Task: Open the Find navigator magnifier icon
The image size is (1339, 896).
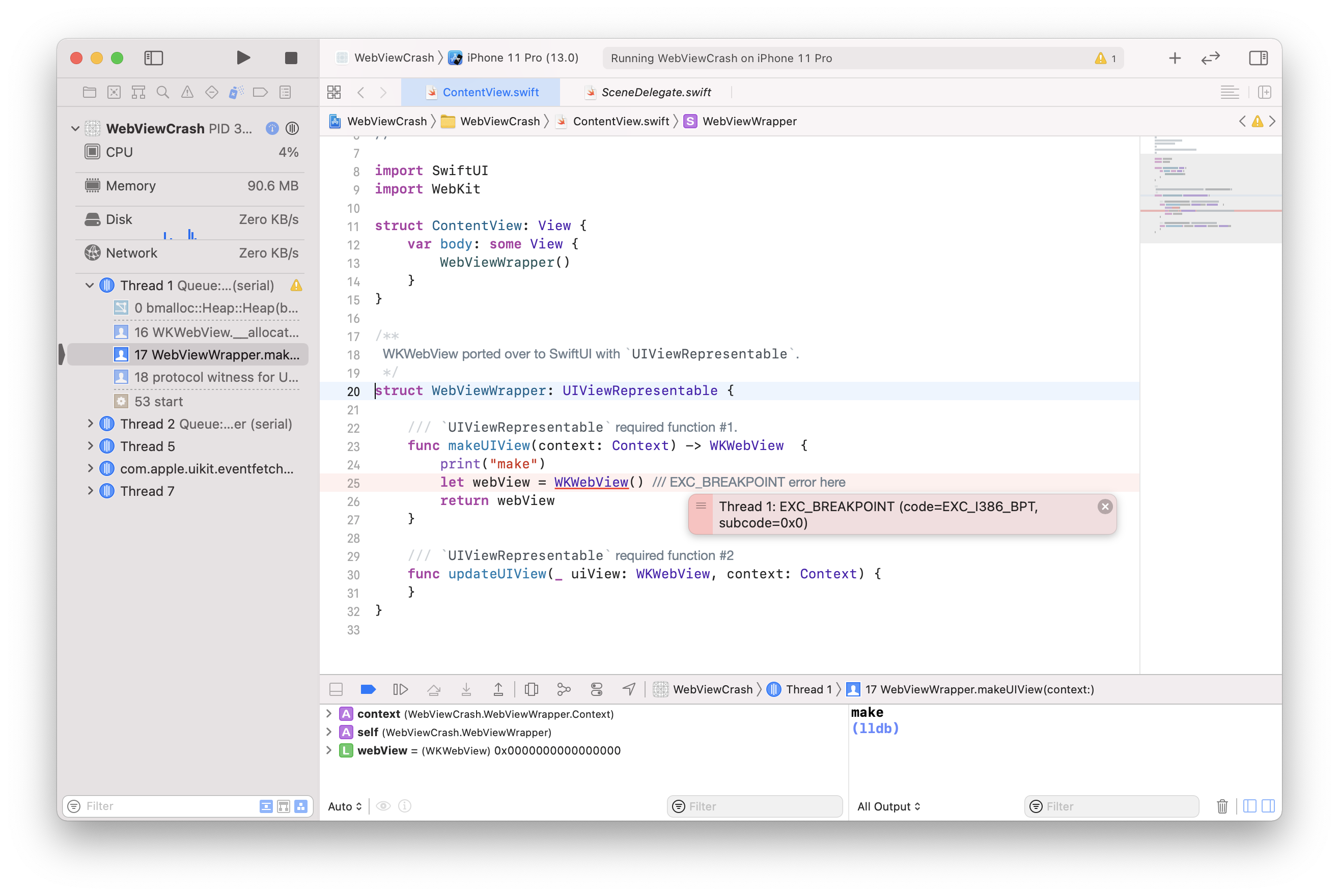Action: [x=163, y=92]
